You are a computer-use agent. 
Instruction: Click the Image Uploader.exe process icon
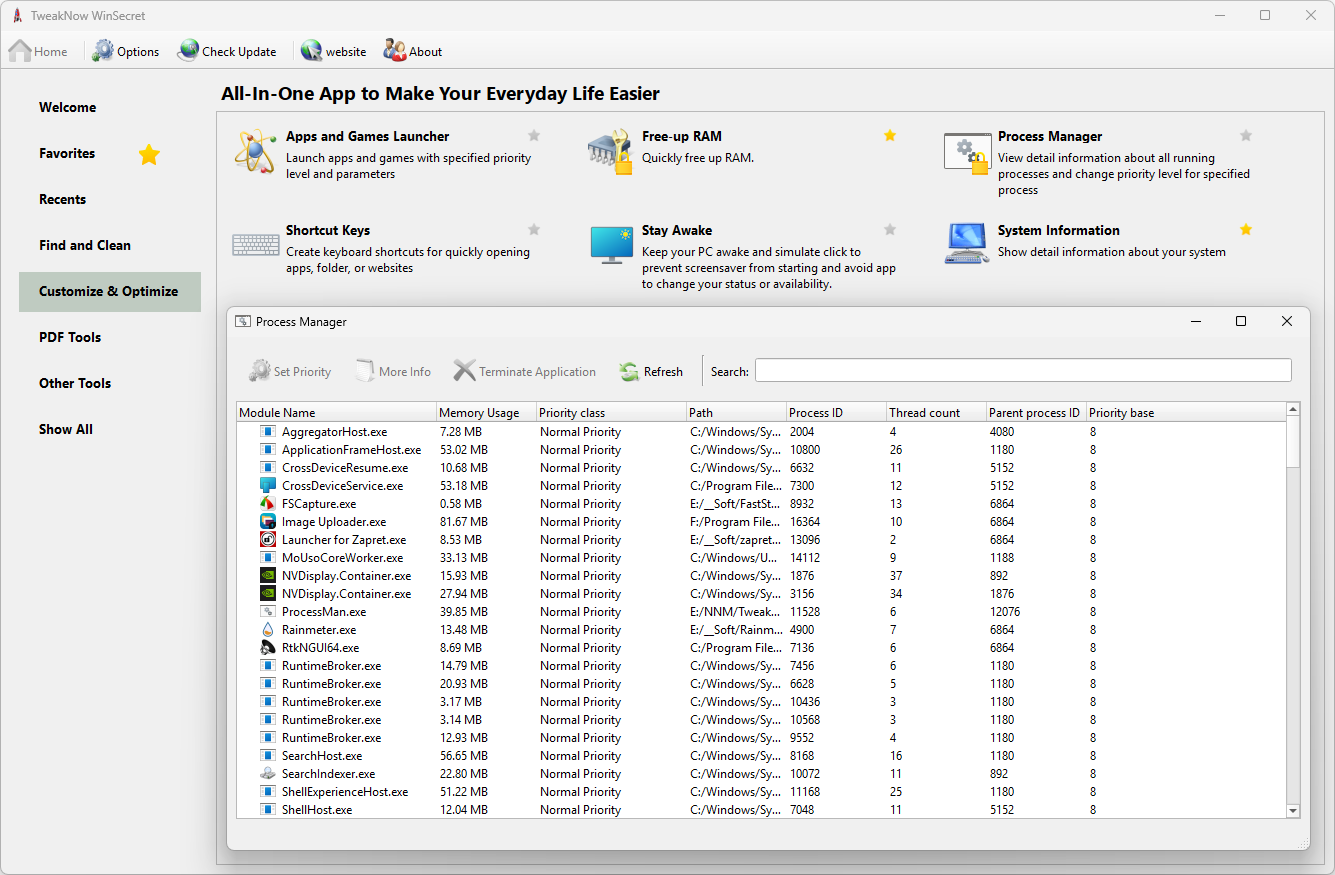pyautogui.click(x=267, y=521)
